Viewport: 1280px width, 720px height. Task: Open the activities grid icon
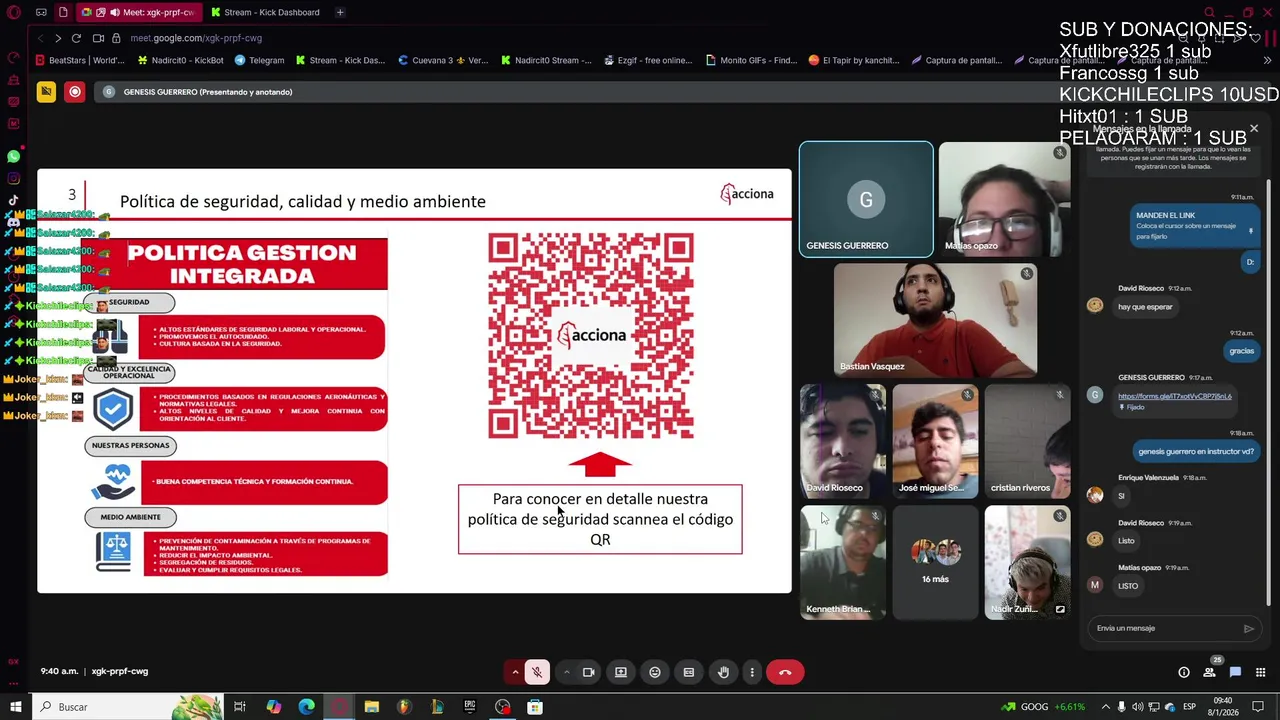[x=1261, y=672]
